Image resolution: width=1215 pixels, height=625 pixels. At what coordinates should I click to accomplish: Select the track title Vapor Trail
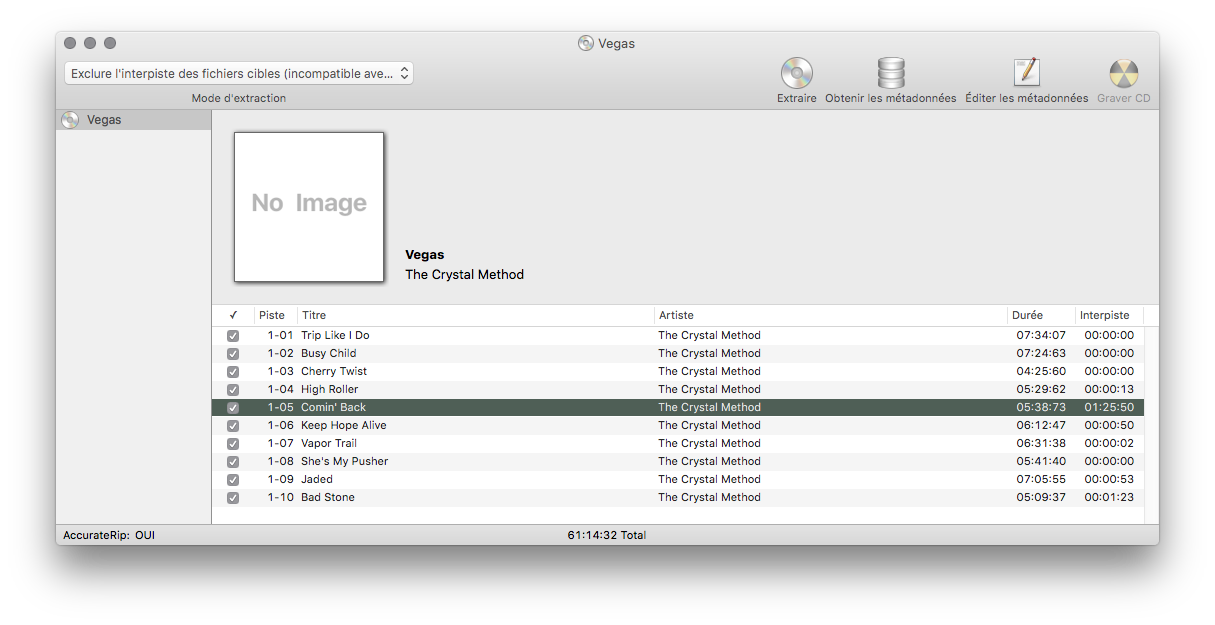coord(329,444)
